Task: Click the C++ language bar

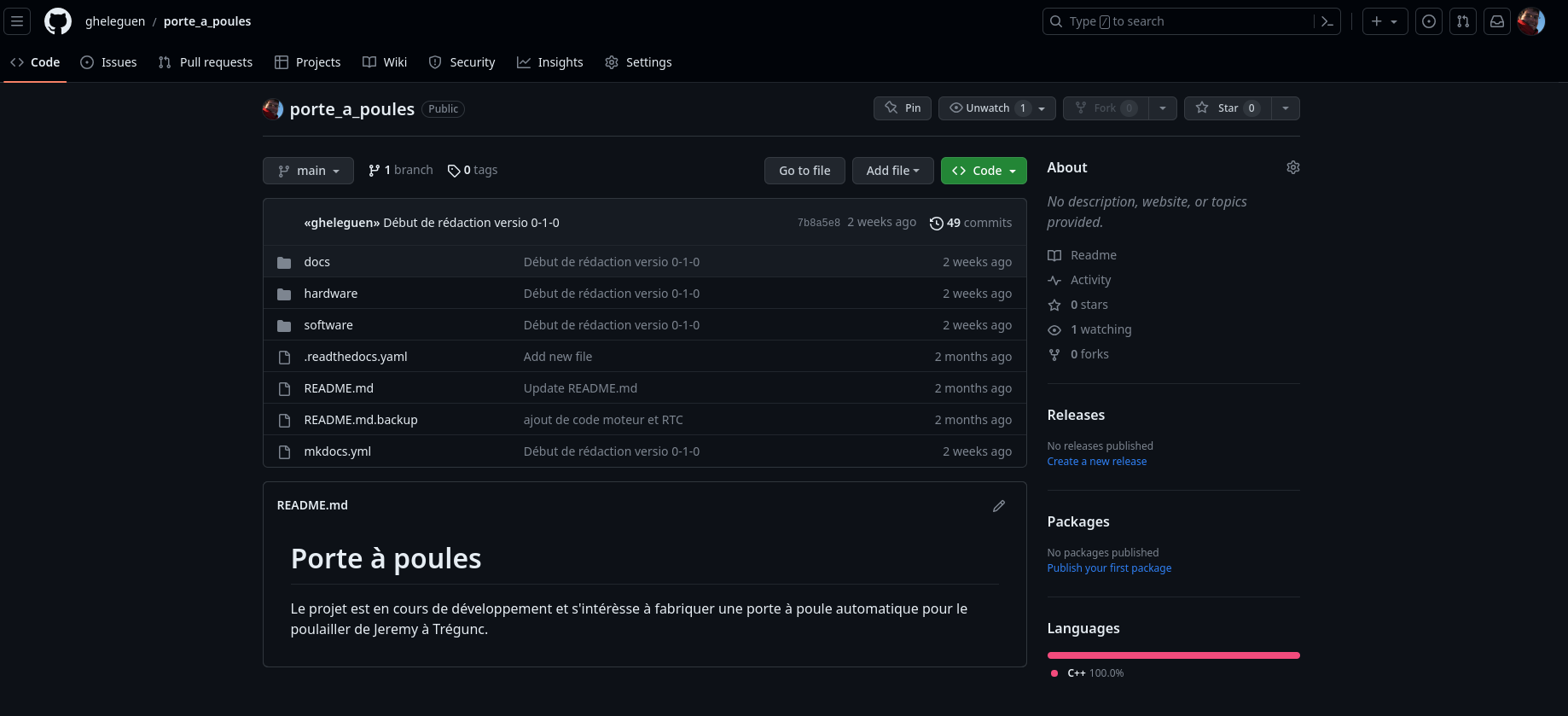Action: click(x=1174, y=655)
